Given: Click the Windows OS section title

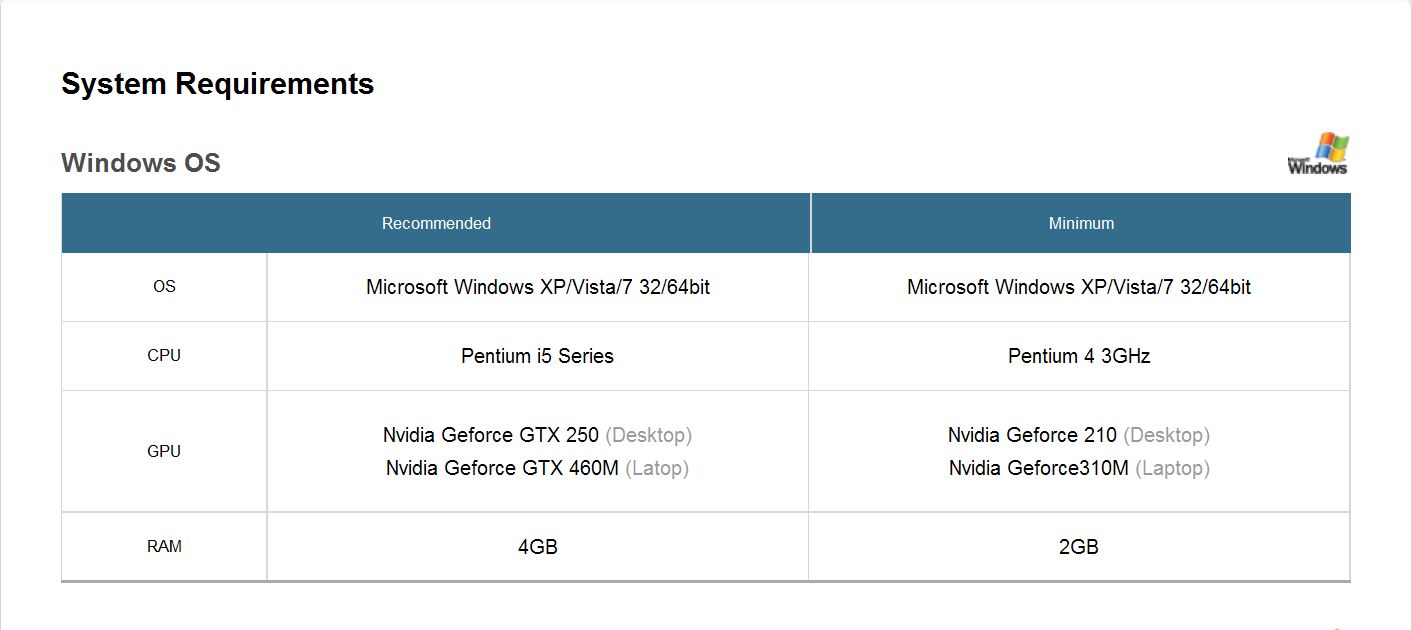Looking at the screenshot, I should [x=141, y=163].
